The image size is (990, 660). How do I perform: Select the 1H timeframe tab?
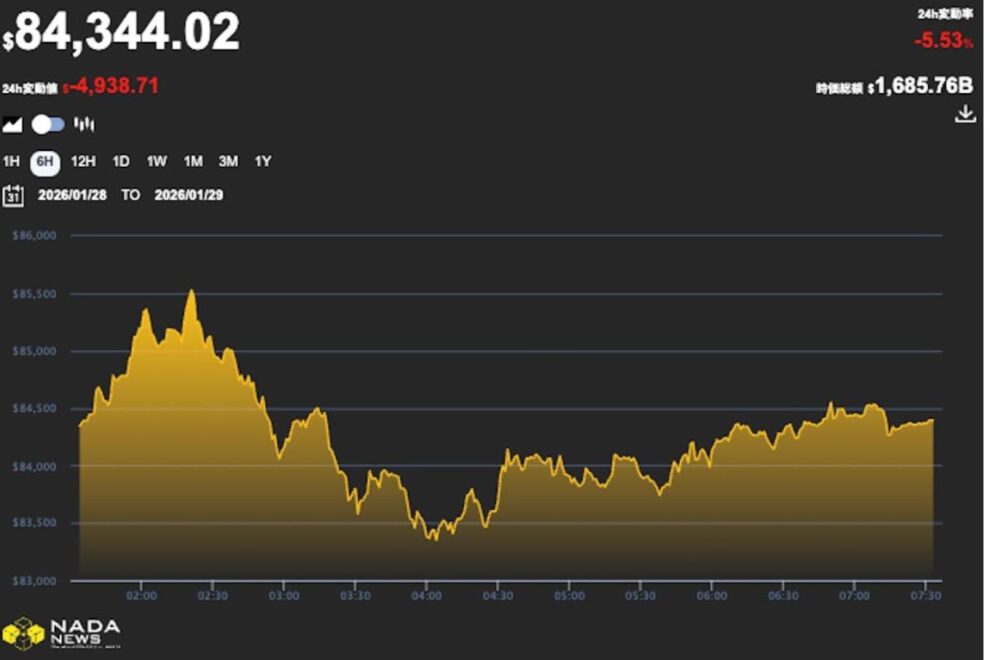tap(12, 160)
